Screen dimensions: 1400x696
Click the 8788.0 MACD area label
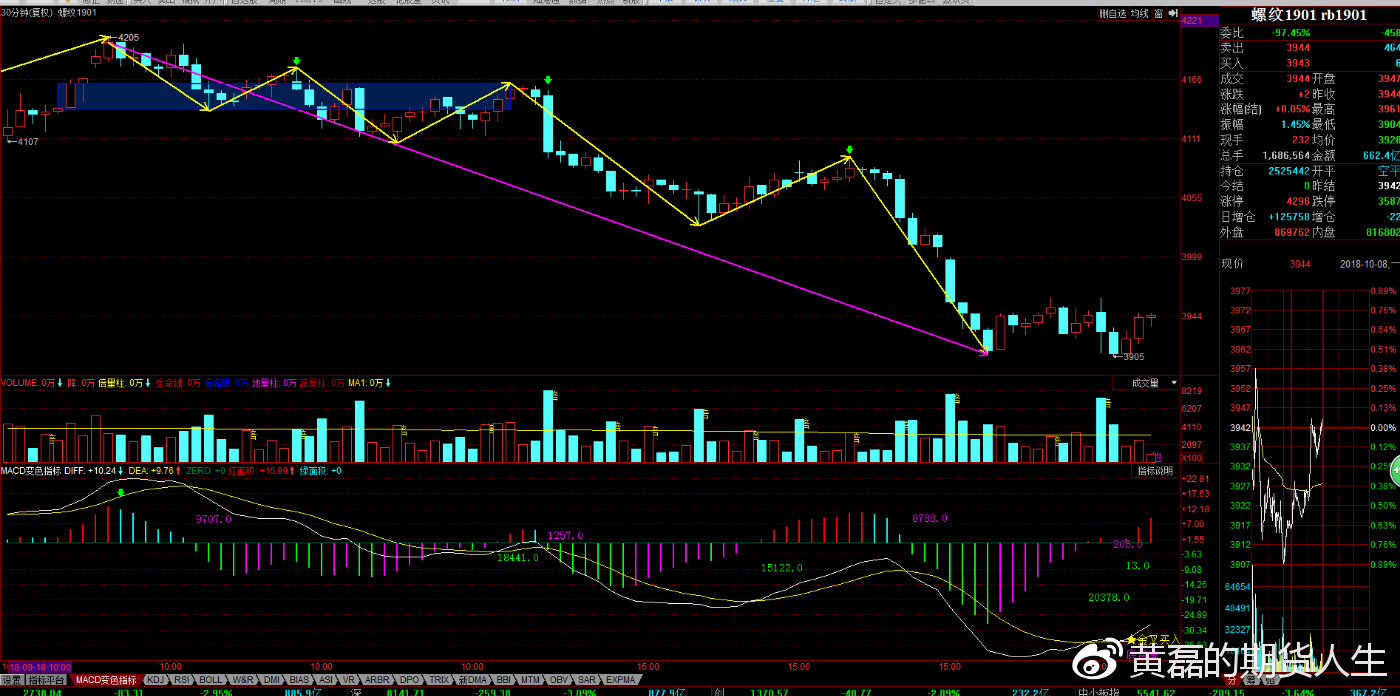pos(929,518)
